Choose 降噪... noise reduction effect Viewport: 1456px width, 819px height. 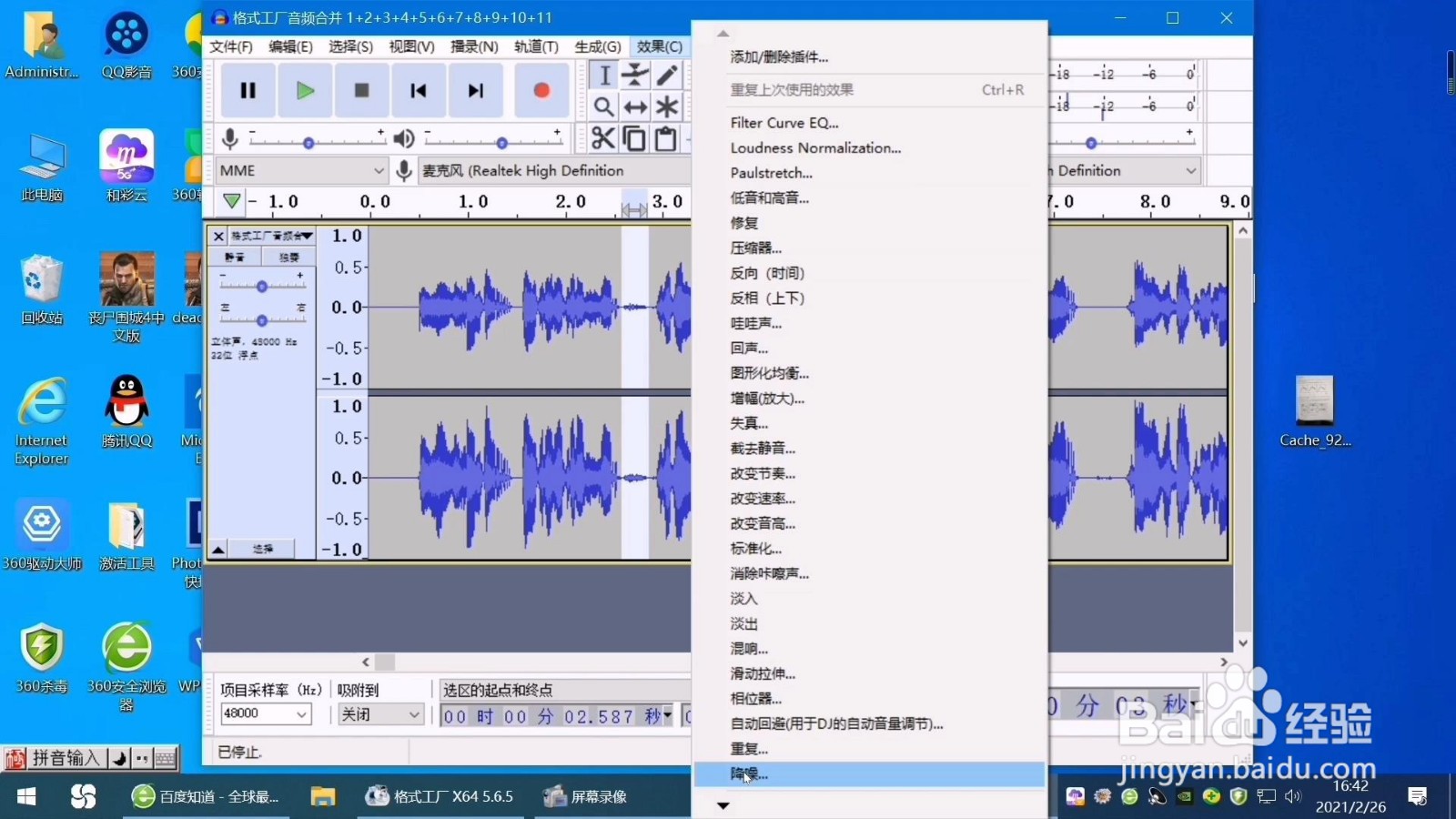(869, 774)
